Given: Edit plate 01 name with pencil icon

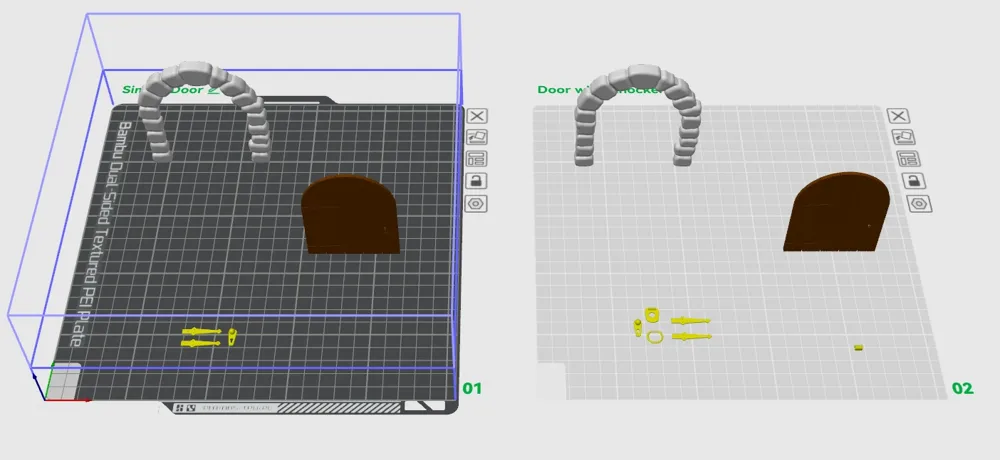Looking at the screenshot, I should (211, 90).
